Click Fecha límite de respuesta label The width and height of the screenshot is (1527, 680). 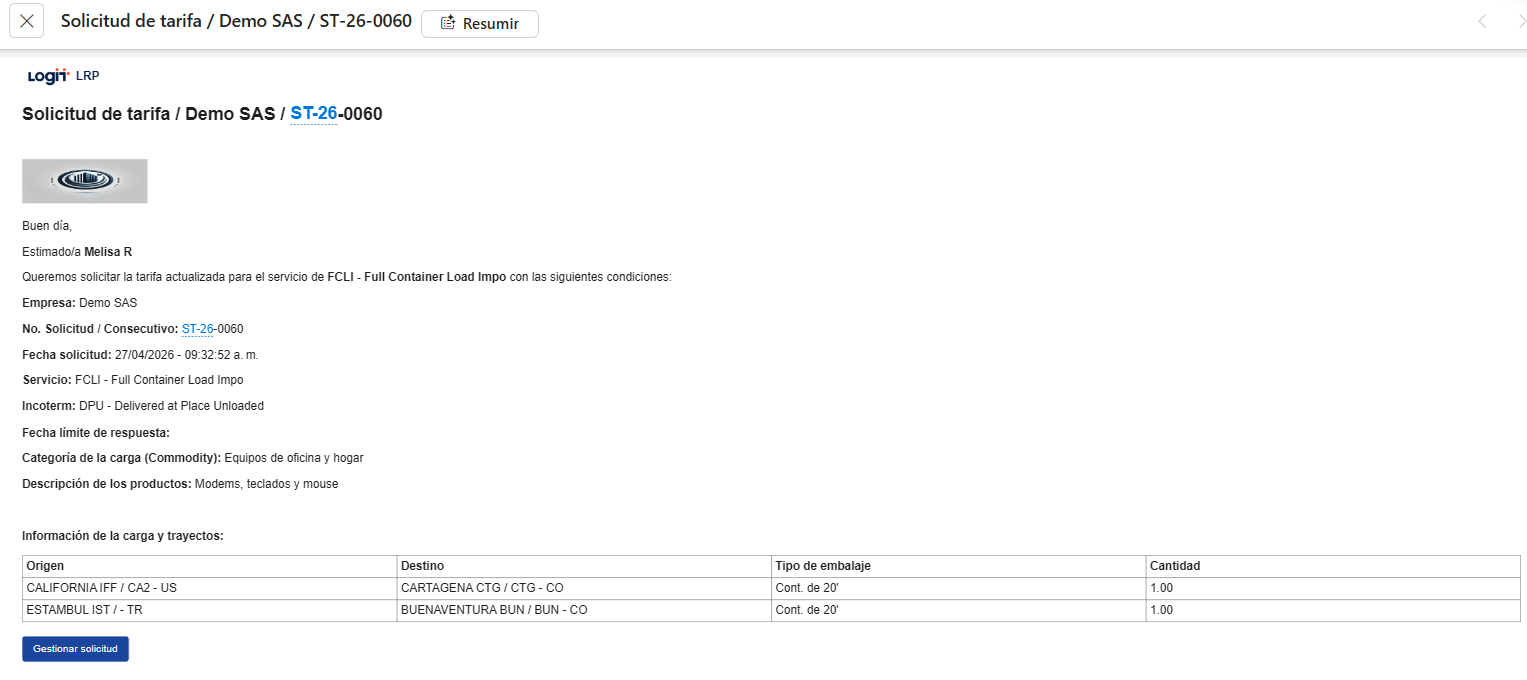[x=96, y=432]
